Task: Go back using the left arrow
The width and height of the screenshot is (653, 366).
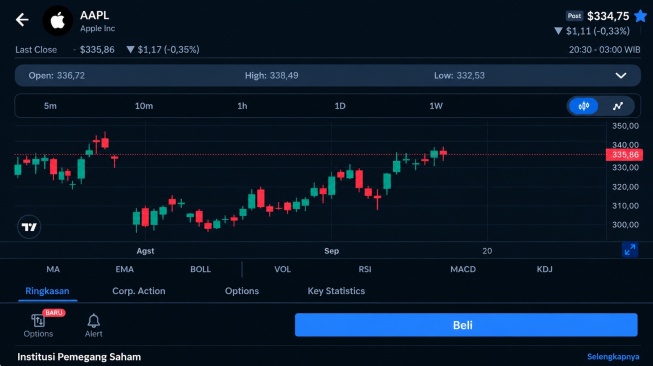Action: (22, 20)
